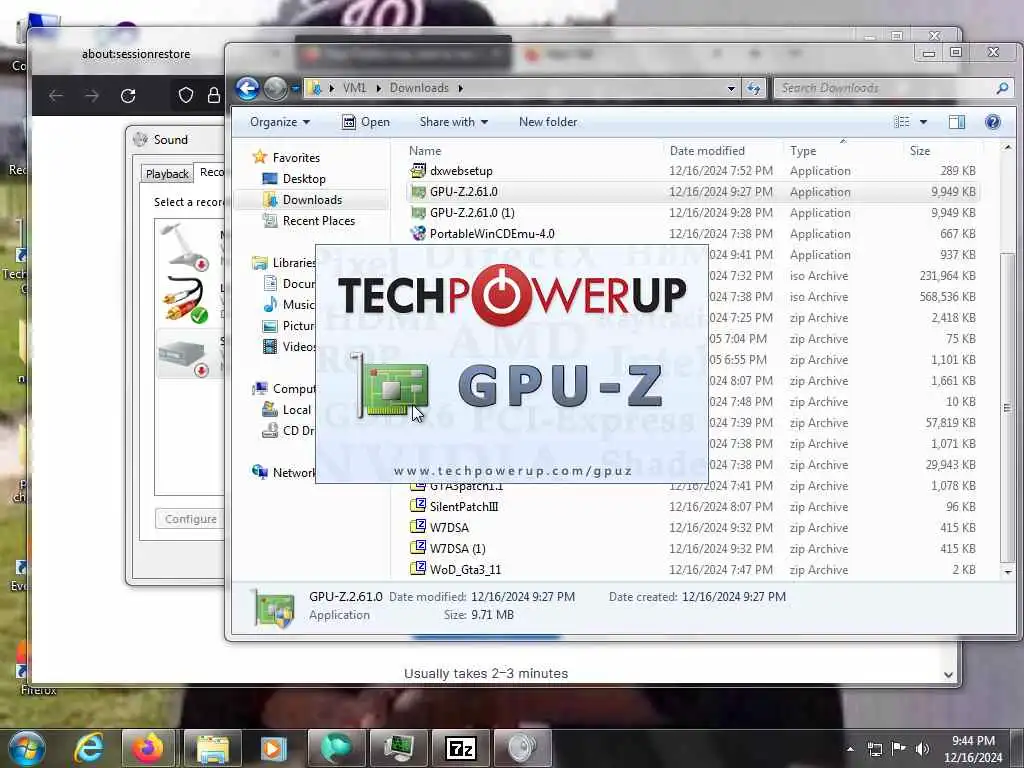Click inside the Search Downloads field
Screen dimensions: 1024x768
click(x=885, y=88)
